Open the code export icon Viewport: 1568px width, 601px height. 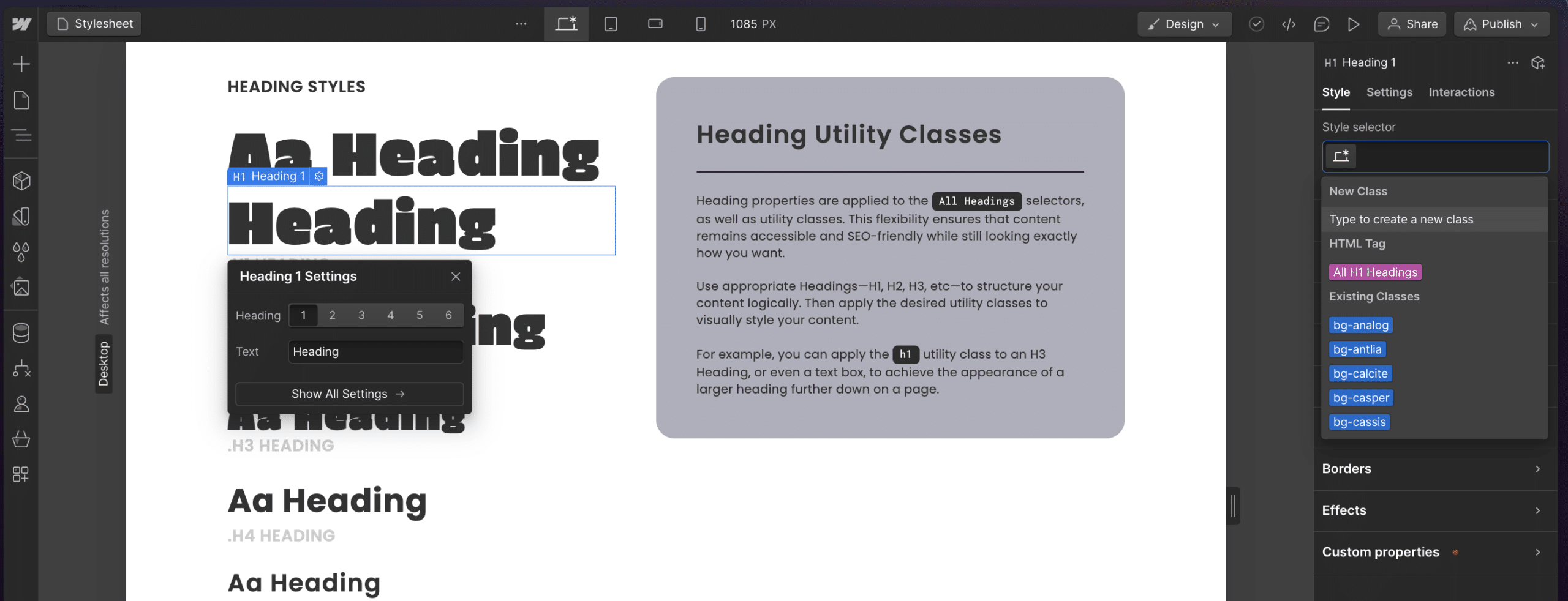click(1289, 24)
